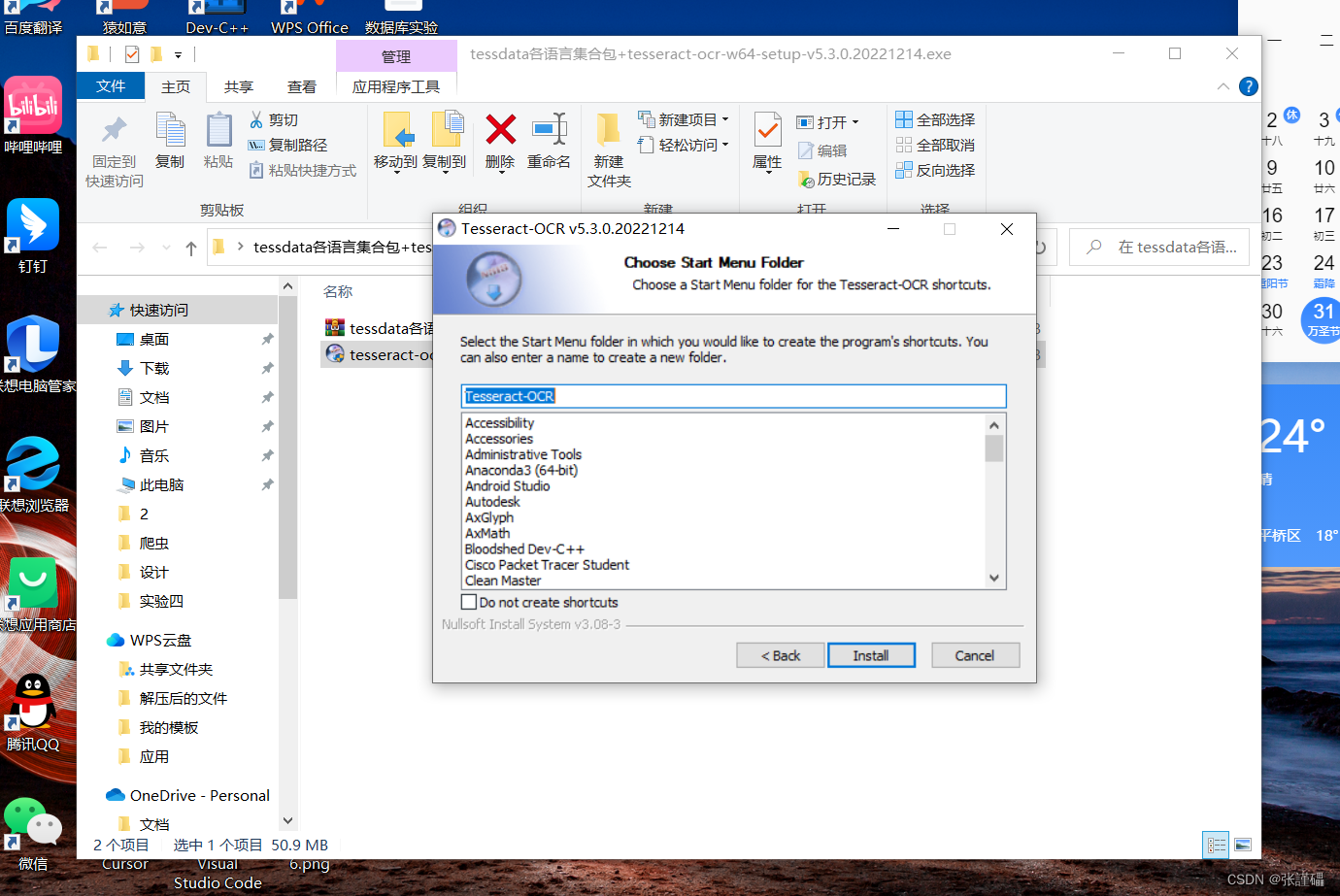Copy the selected item using the 复制 icon
Screen dimensions: 1340x896
pos(170,144)
